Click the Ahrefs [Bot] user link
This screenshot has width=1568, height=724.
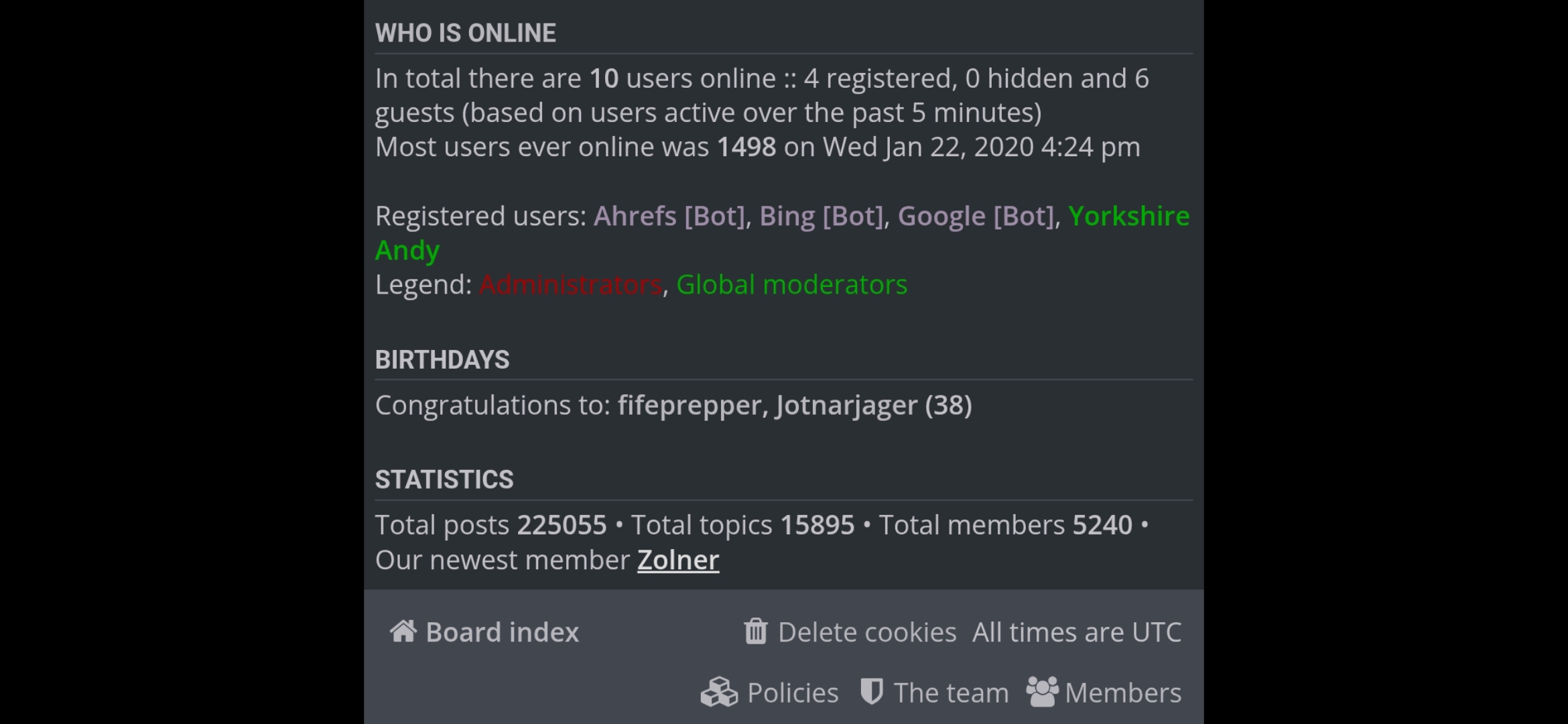(x=669, y=216)
